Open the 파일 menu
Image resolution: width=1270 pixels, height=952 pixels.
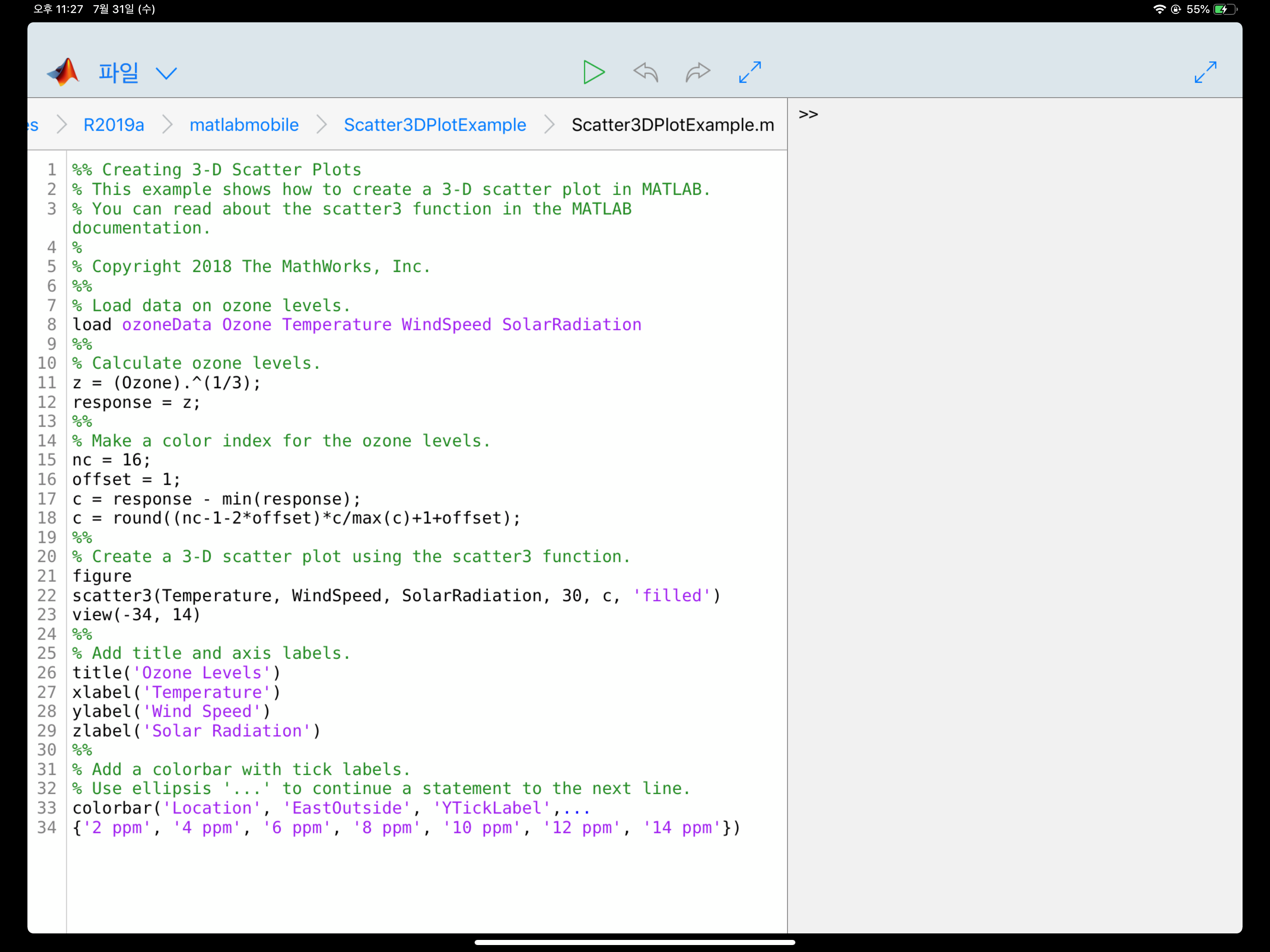point(118,73)
